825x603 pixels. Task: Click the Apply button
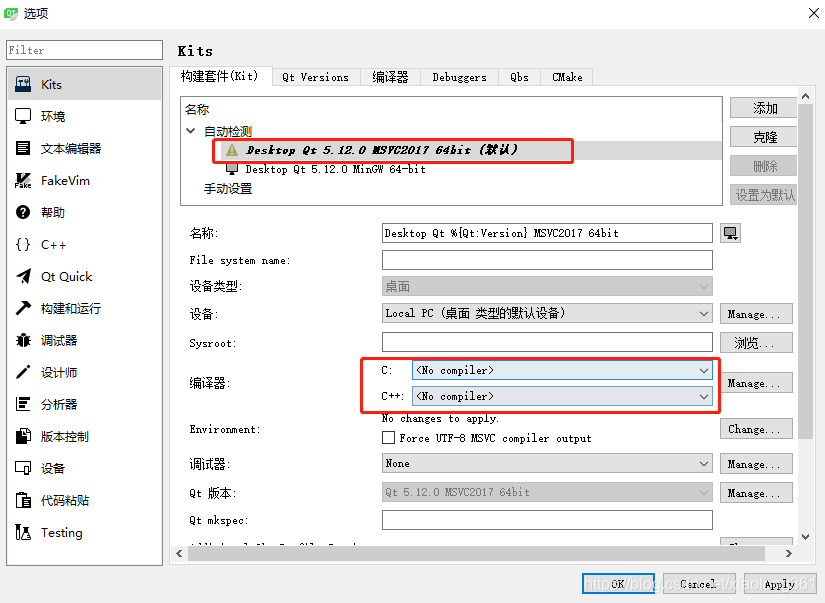[x=780, y=584]
